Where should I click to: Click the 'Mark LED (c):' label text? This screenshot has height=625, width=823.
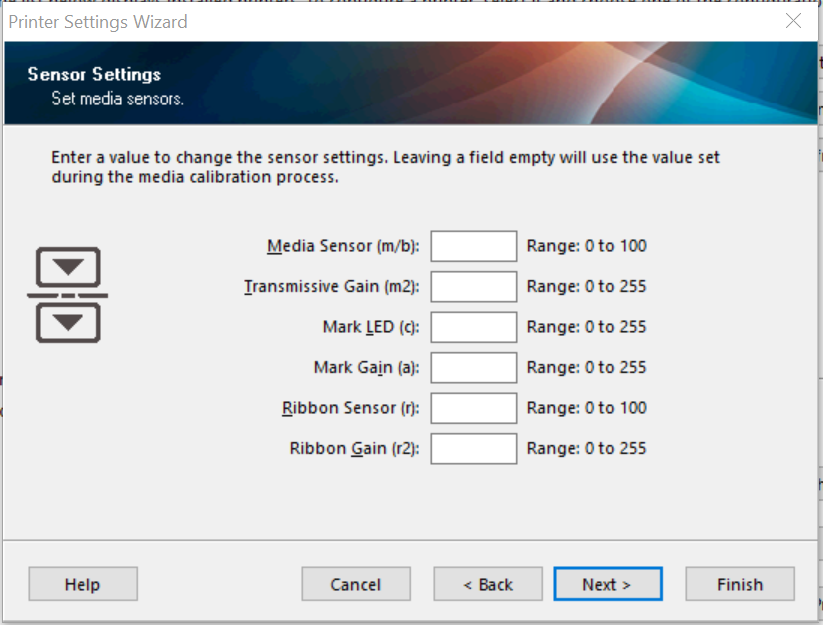pyautogui.click(x=370, y=327)
